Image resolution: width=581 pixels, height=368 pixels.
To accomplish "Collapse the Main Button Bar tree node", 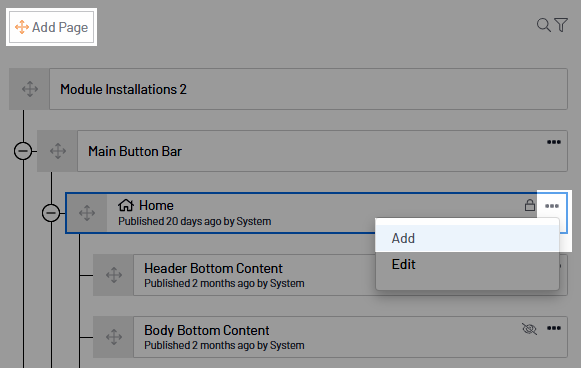I will pyautogui.click(x=23, y=151).
